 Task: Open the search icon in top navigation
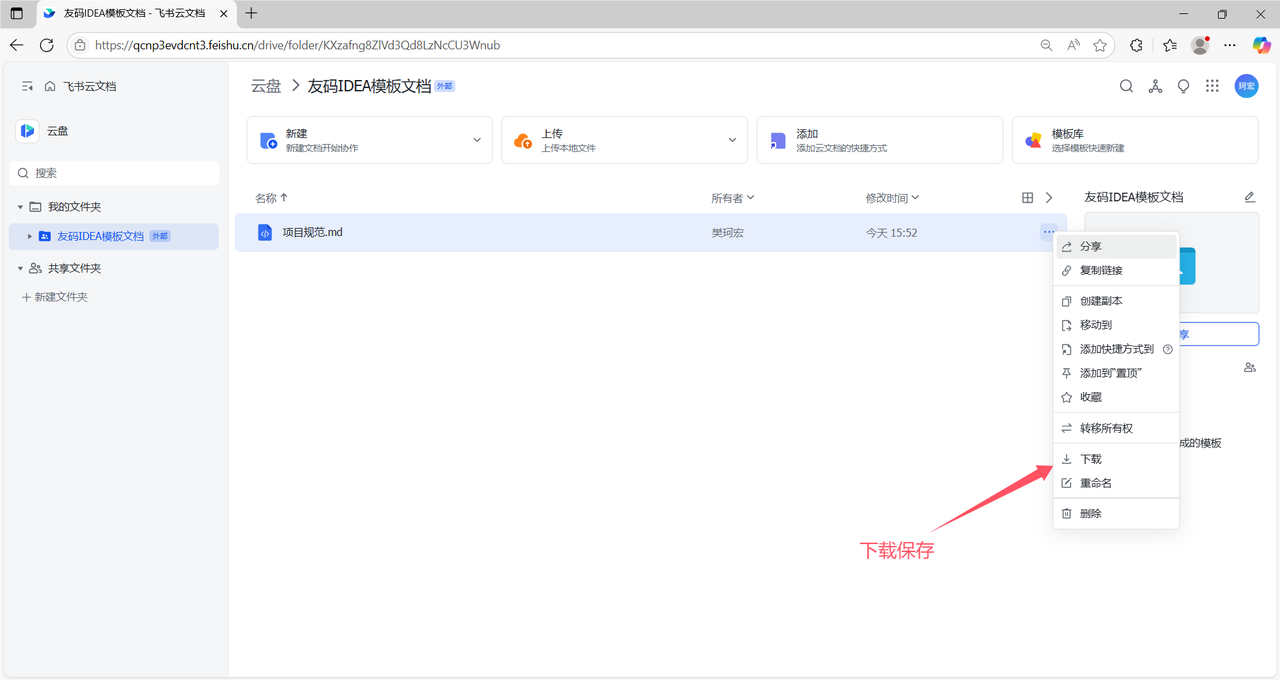(1126, 86)
